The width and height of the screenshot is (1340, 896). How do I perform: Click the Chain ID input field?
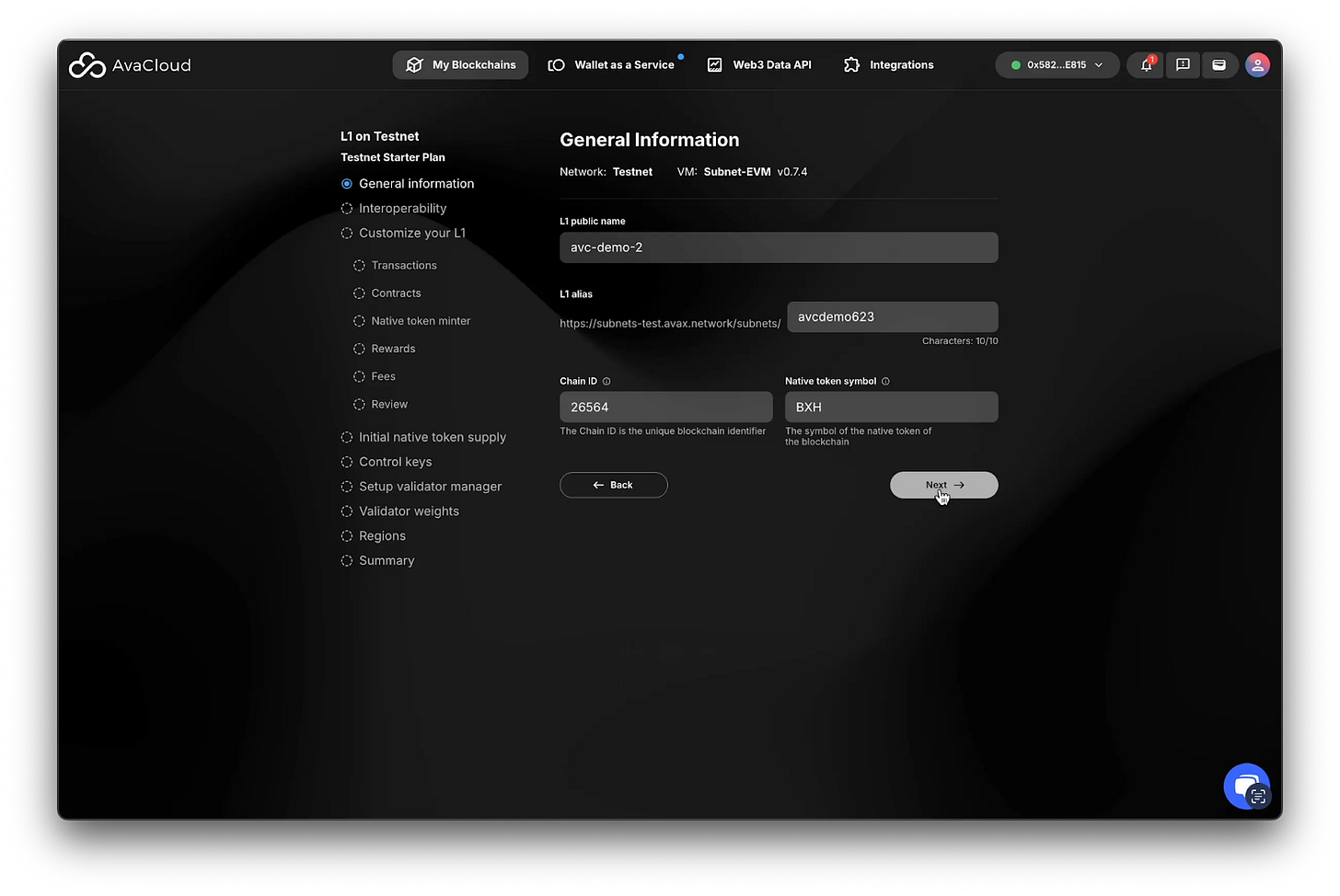point(666,408)
